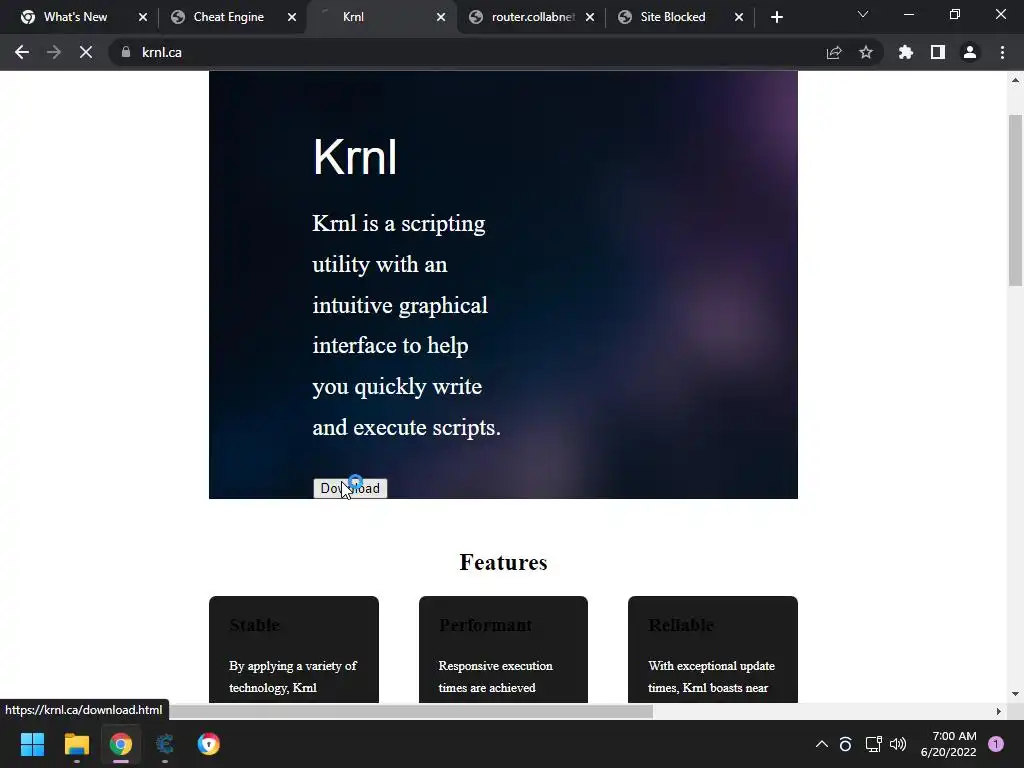
Task: Close the What's New tab
Action: pyautogui.click(x=143, y=17)
